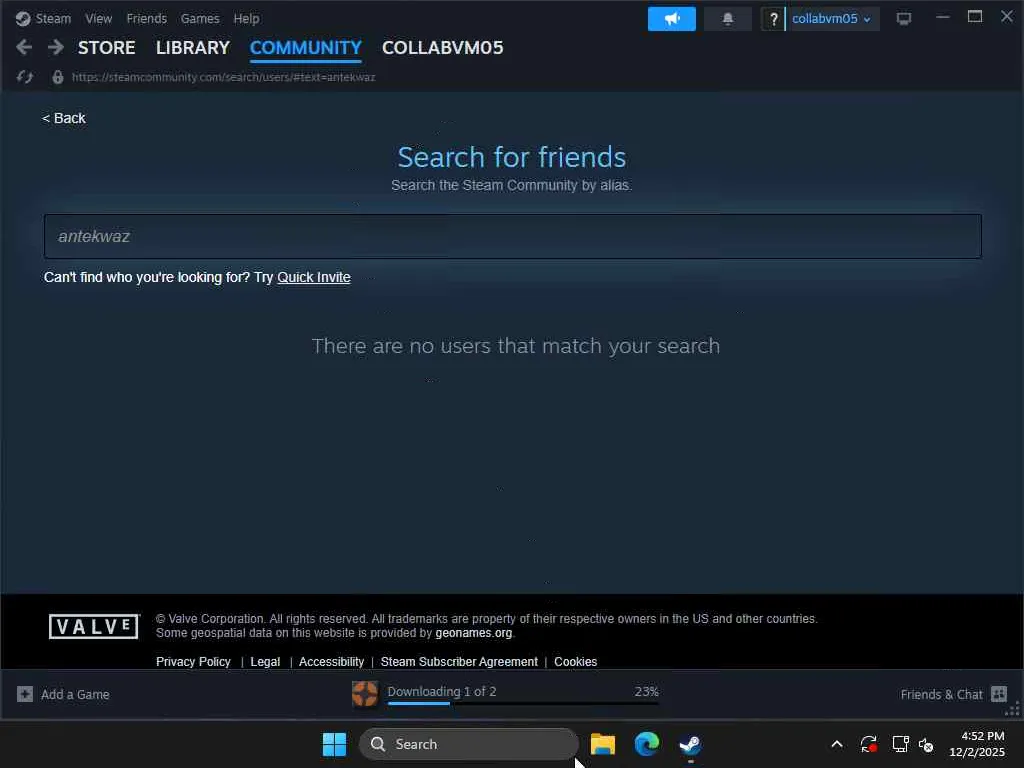Open the Games menu
This screenshot has width=1024, height=768.
pos(200,18)
